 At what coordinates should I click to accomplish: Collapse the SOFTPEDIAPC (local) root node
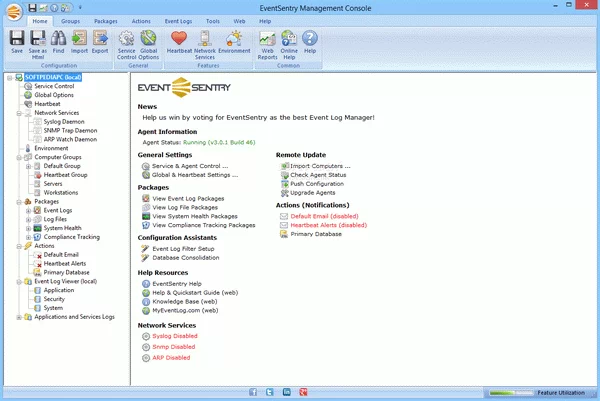[10, 78]
